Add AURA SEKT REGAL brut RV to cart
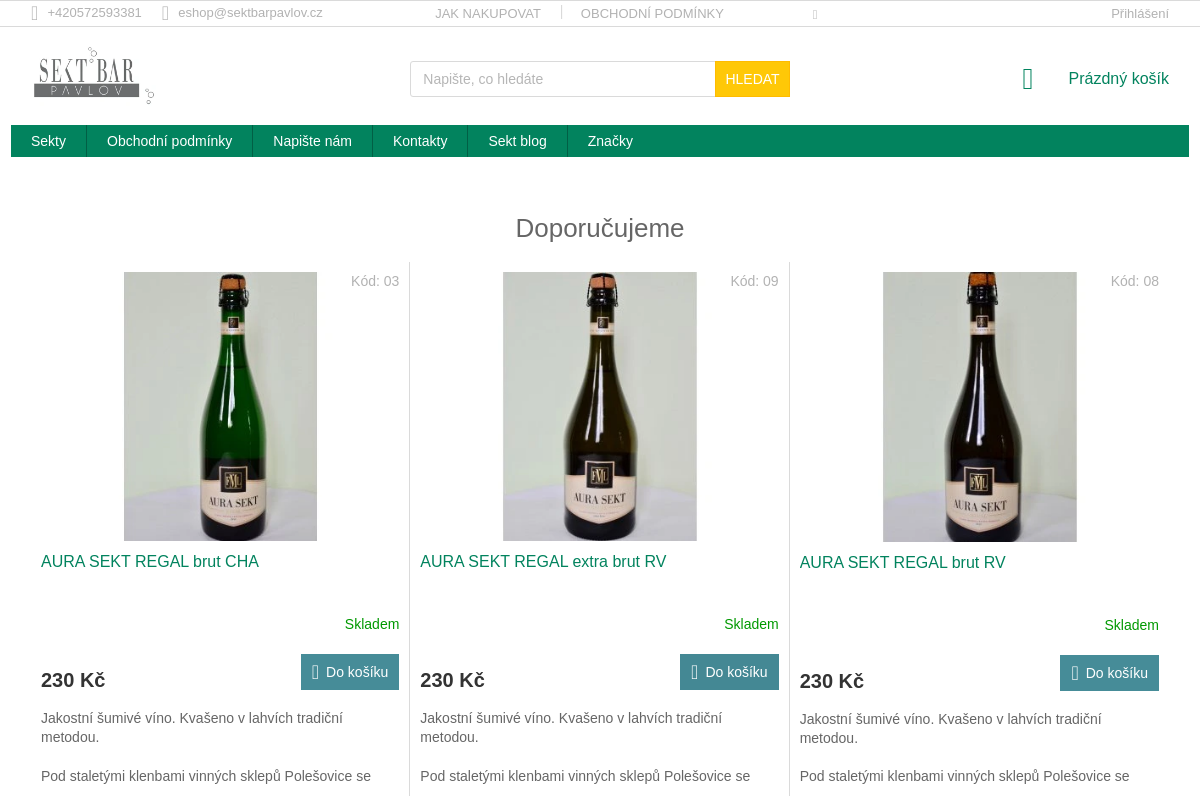The image size is (1200, 800). pyautogui.click(x=1109, y=673)
